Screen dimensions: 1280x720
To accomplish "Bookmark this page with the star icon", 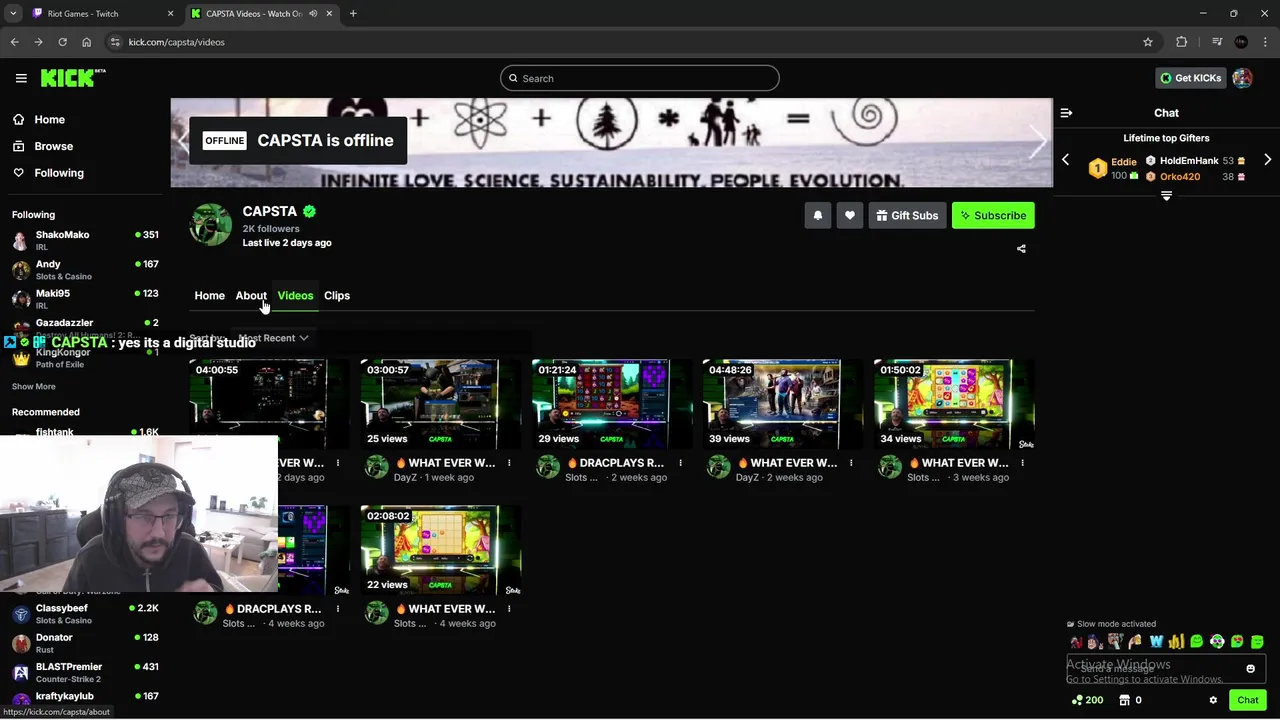I will pyautogui.click(x=1148, y=42).
